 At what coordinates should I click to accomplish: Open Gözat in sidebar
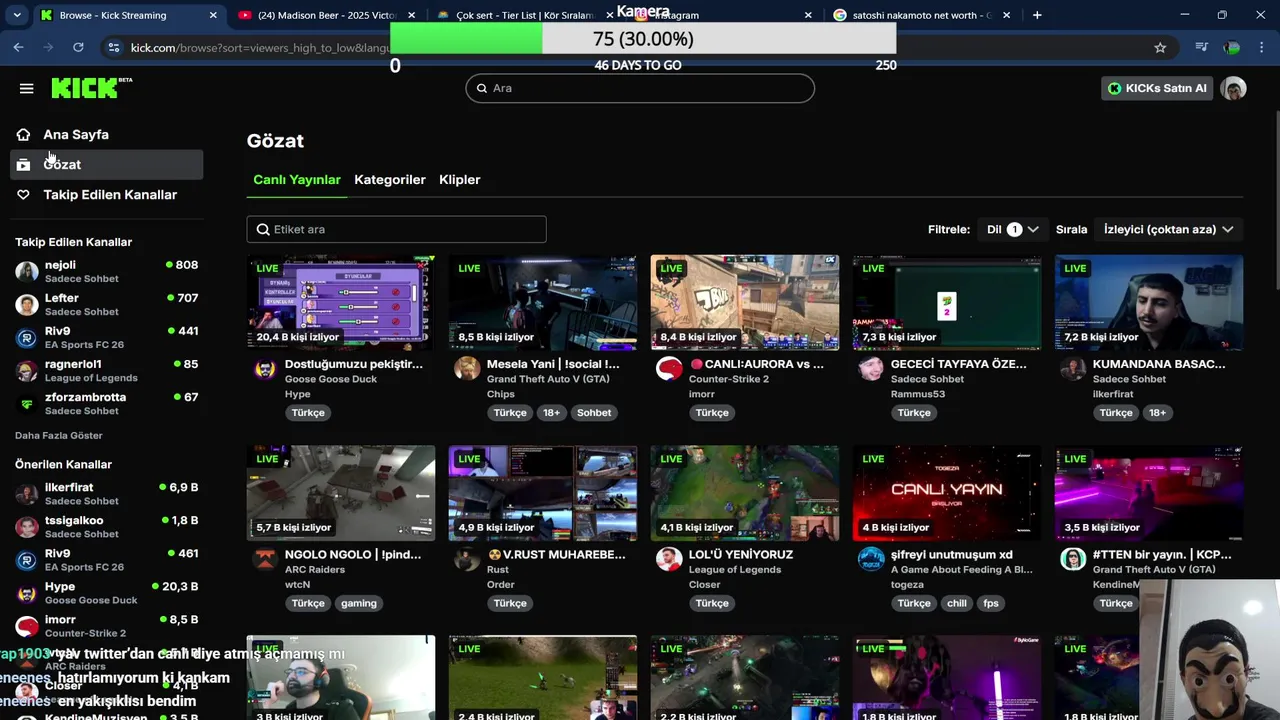pos(107,164)
